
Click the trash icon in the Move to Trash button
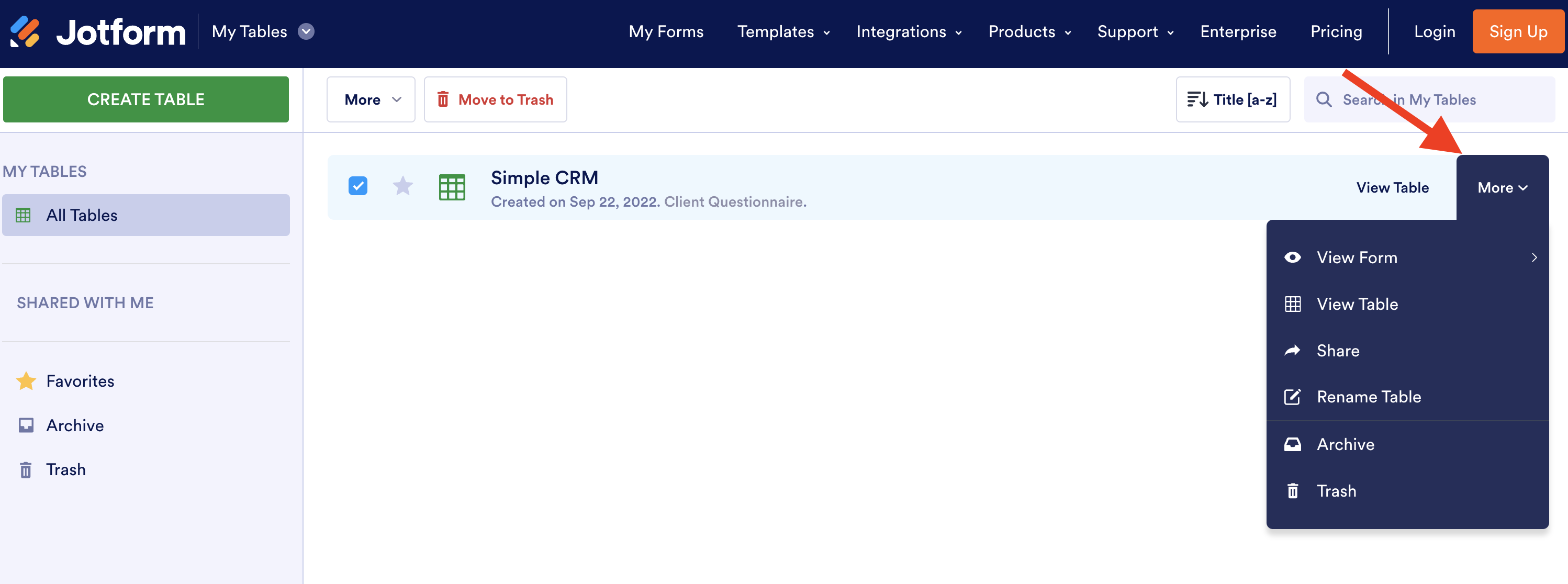coord(443,99)
